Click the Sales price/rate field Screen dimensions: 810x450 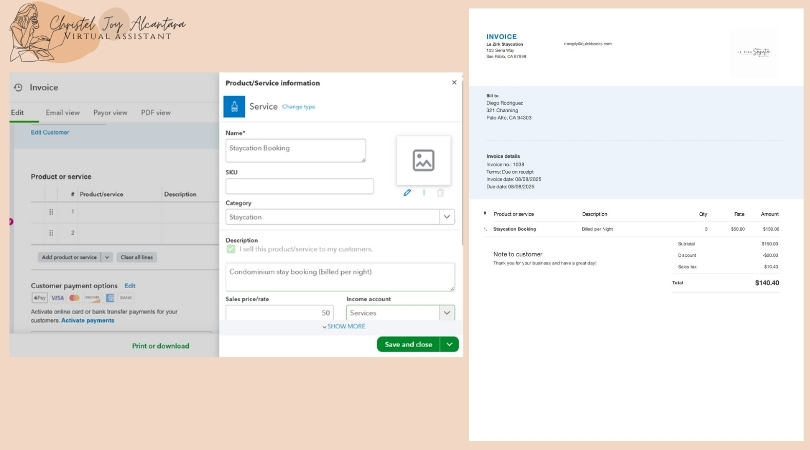pos(279,313)
